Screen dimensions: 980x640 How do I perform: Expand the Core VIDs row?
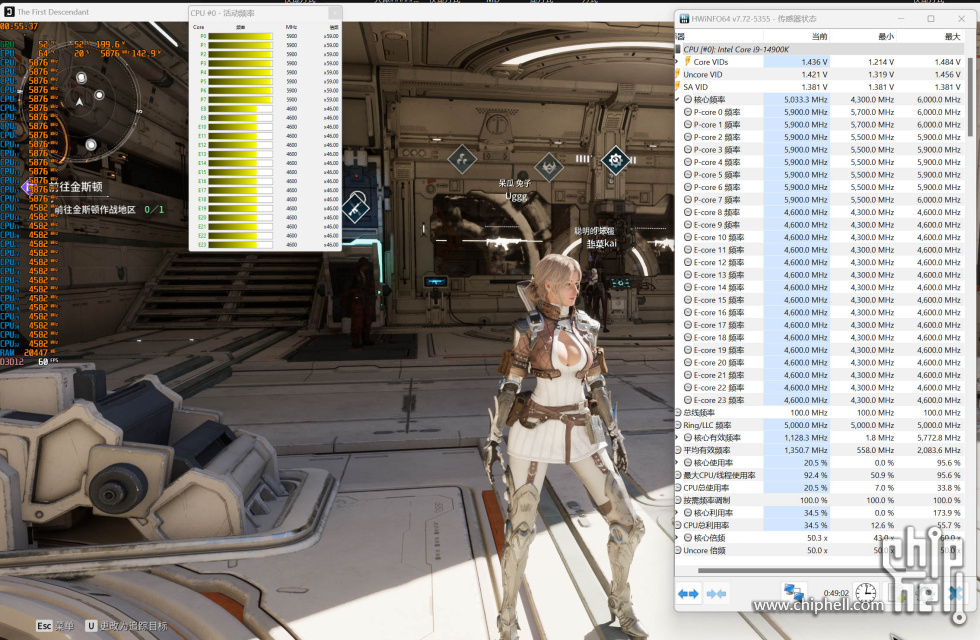tap(677, 61)
